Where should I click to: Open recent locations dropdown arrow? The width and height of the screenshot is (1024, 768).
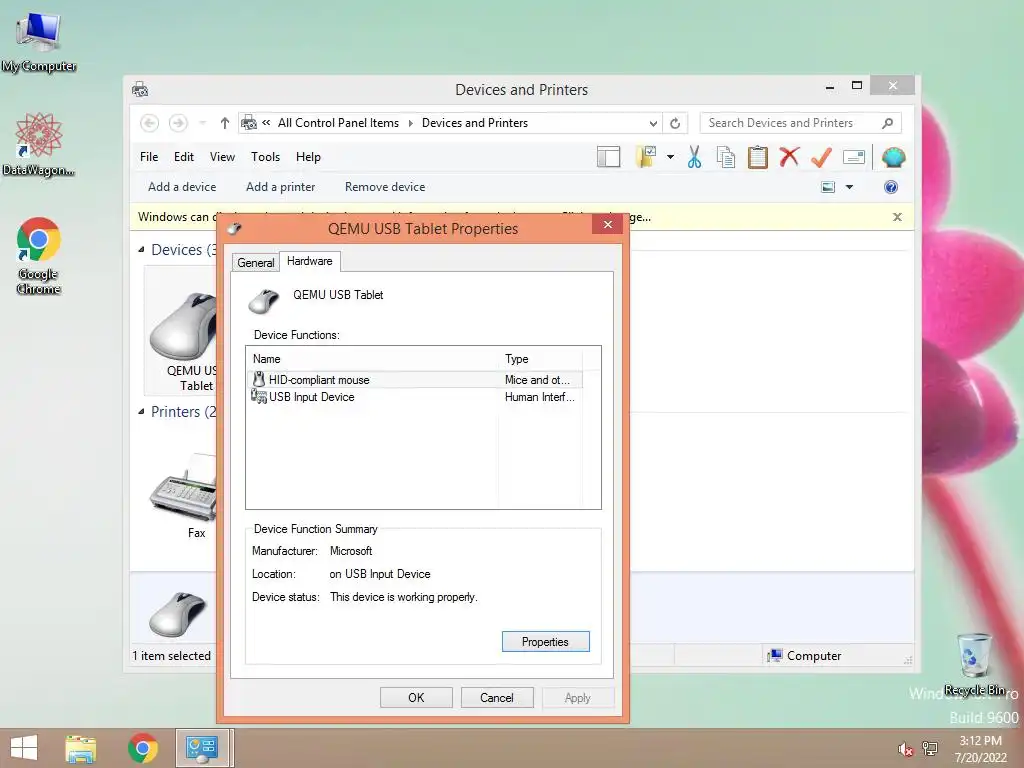coord(202,123)
